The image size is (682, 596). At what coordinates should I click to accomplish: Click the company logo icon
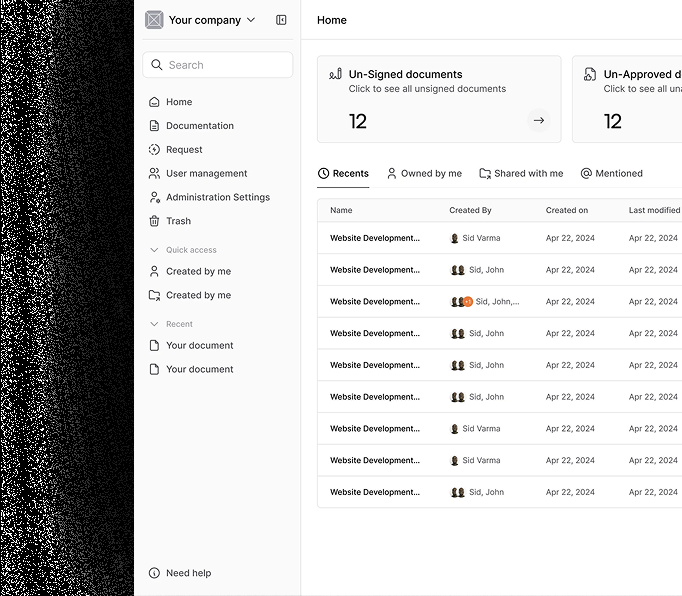pos(154,20)
